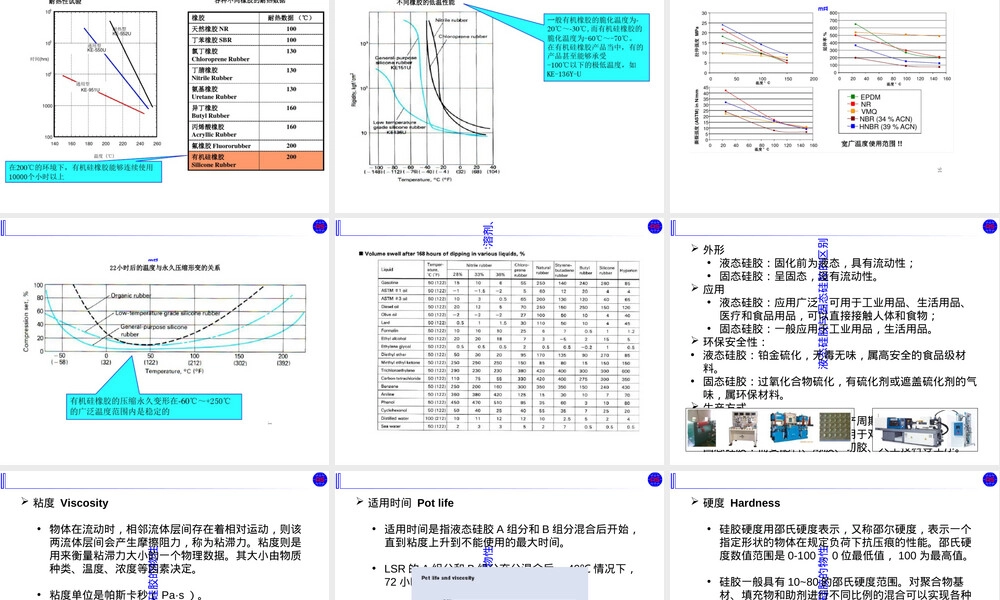Click the callout about -60℃~+250℃ compression set
1000x600 pixels.
tap(155, 406)
